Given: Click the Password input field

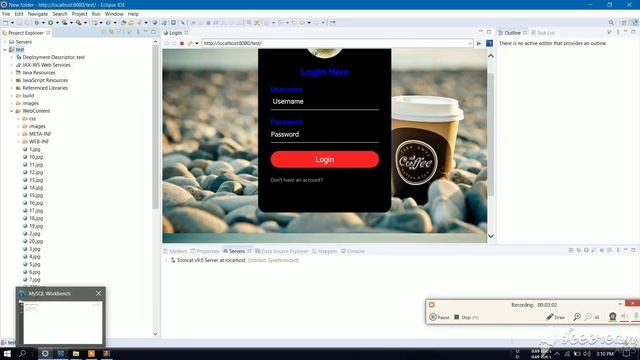Looking at the screenshot, I should [x=324, y=135].
